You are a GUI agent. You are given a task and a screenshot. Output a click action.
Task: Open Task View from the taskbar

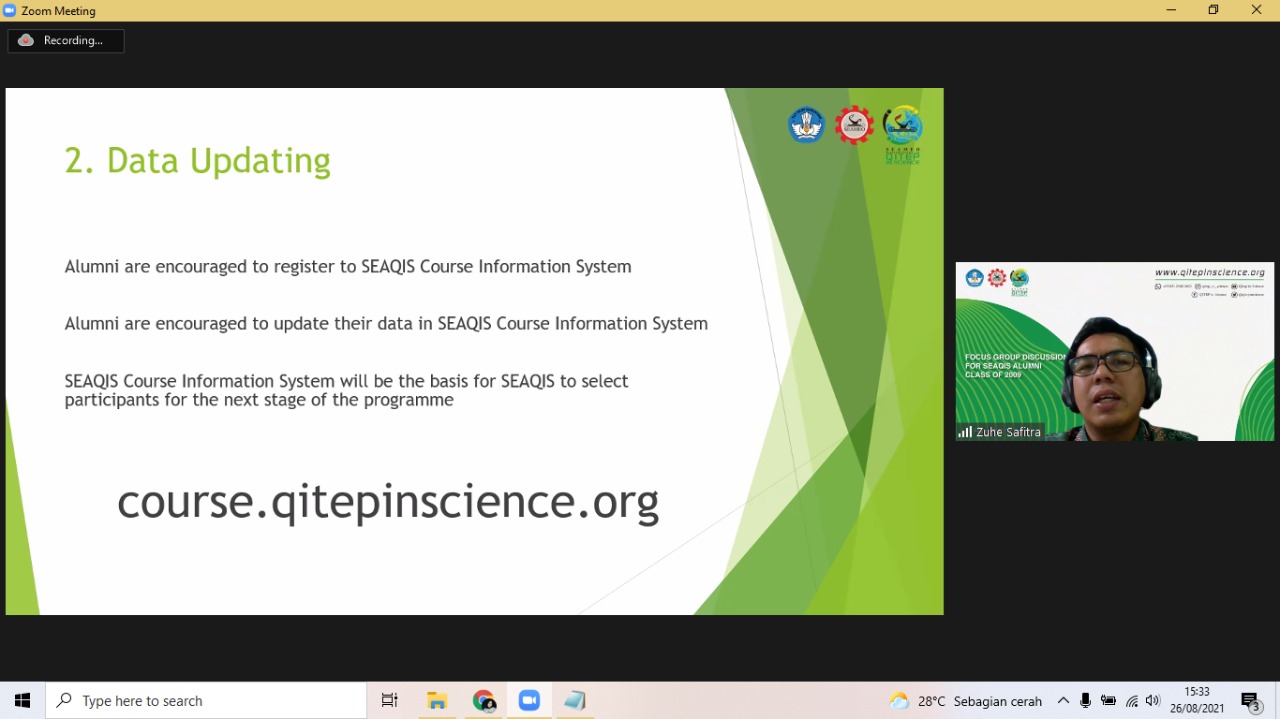[390, 701]
